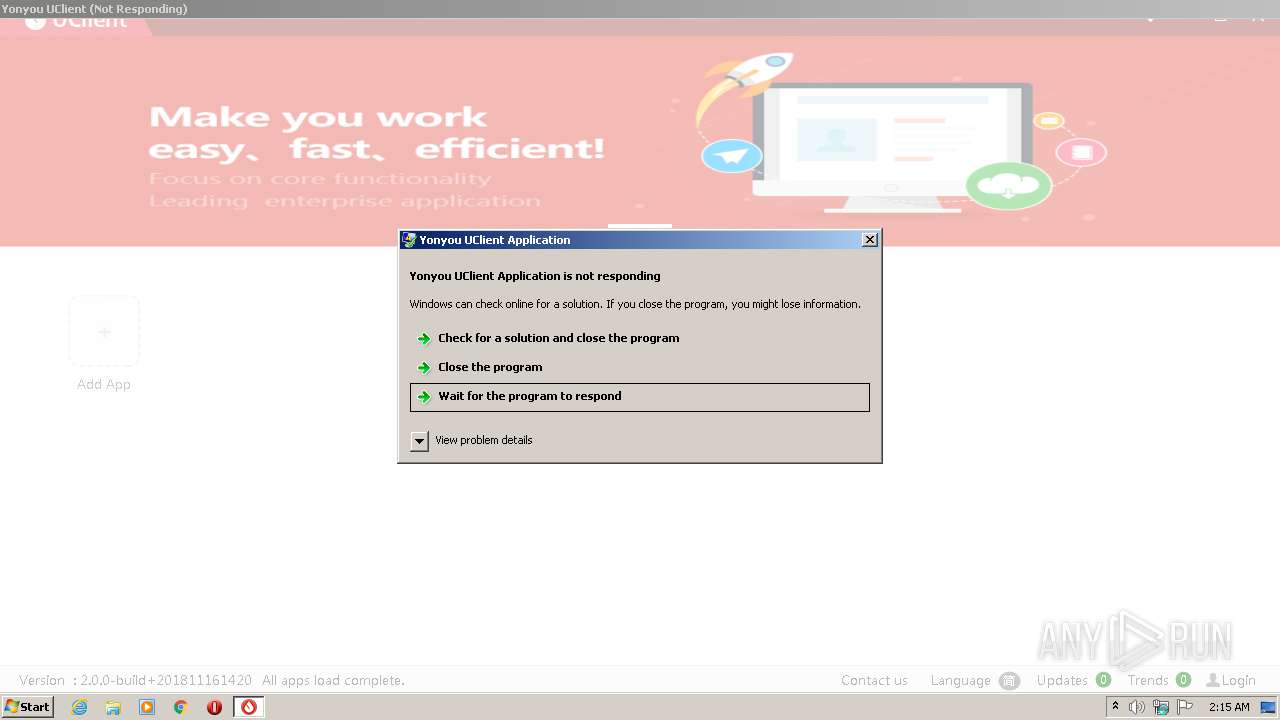1280x720 pixels.
Task: Click the 2:15 AM clock
Action: pos(1229,707)
